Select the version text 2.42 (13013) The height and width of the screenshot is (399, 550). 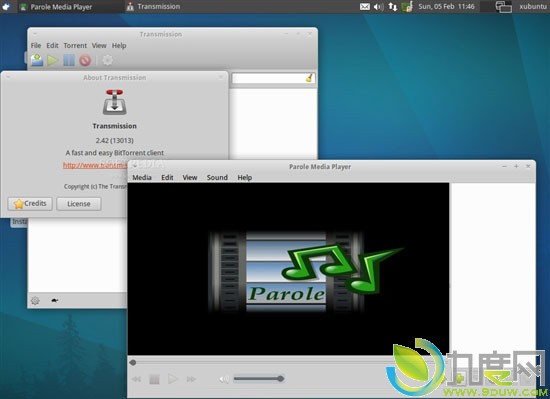[115, 140]
